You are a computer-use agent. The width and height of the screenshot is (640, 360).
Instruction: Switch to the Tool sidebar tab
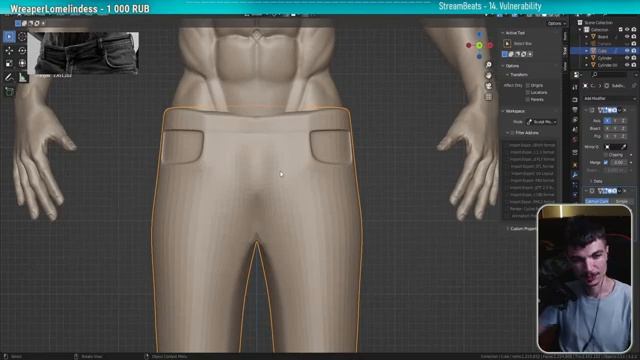pos(565,51)
